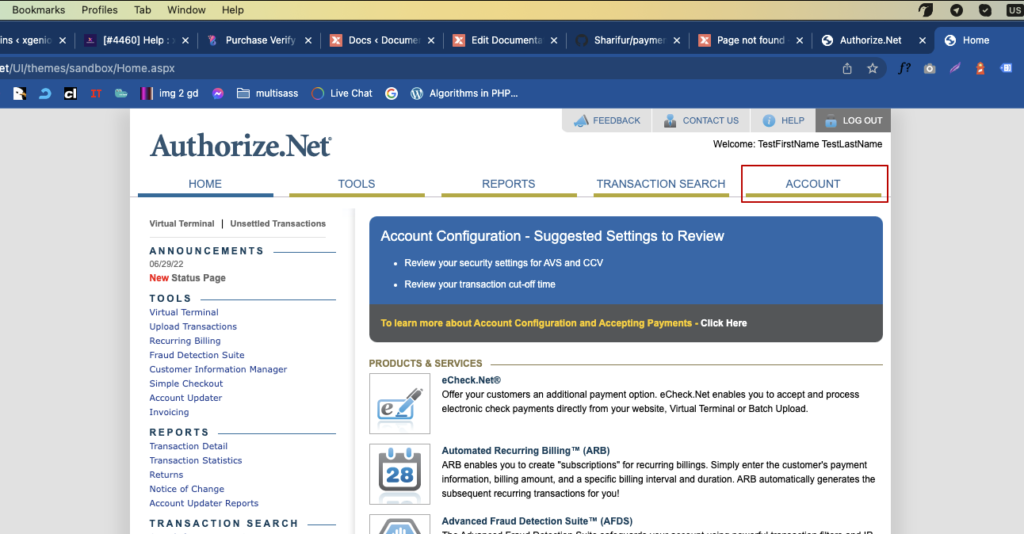The width and height of the screenshot is (1024, 534).
Task: Open the 'eCheck.Net®' heading link
Action: pos(472,380)
